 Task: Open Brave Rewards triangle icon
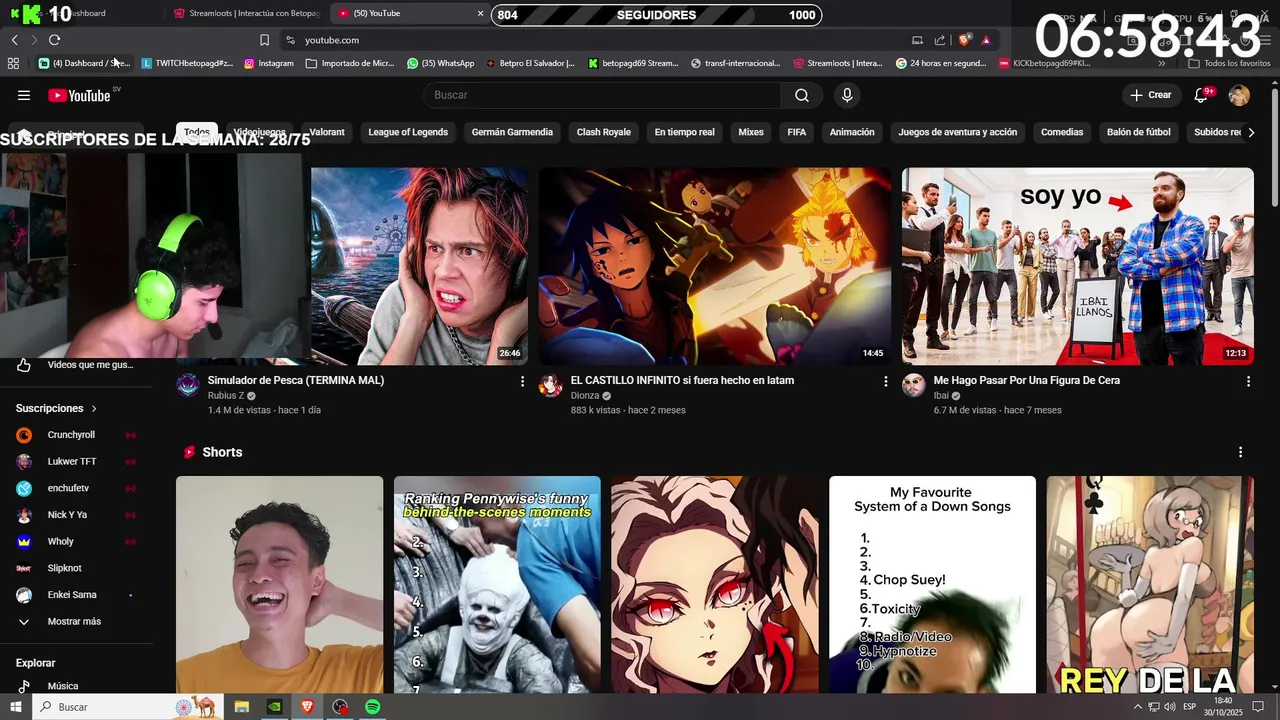tap(986, 40)
